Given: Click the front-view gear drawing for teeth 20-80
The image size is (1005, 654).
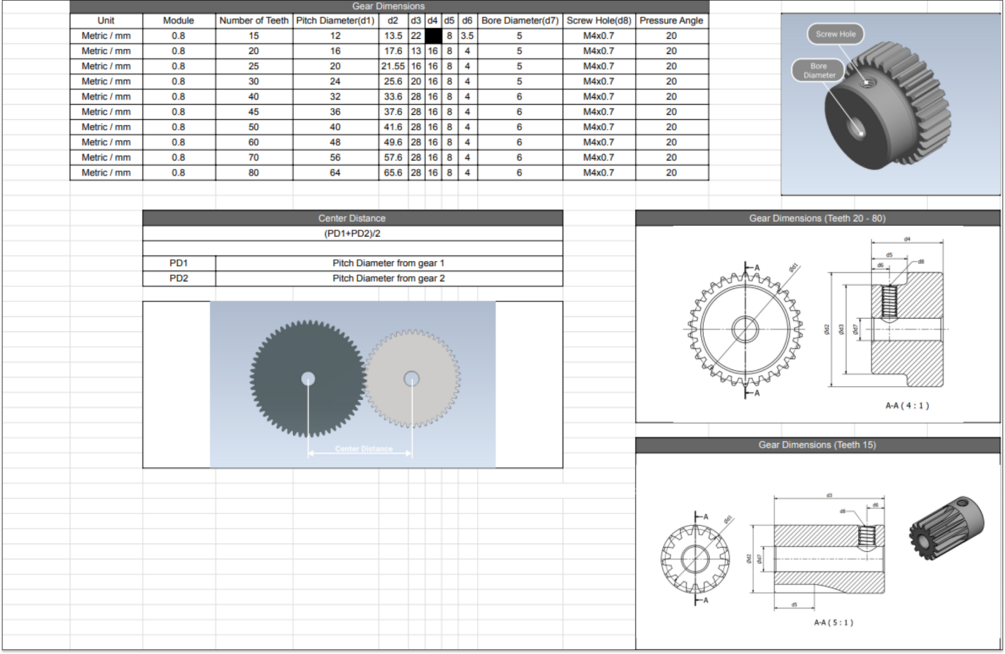Looking at the screenshot, I should pyautogui.click(x=745, y=330).
